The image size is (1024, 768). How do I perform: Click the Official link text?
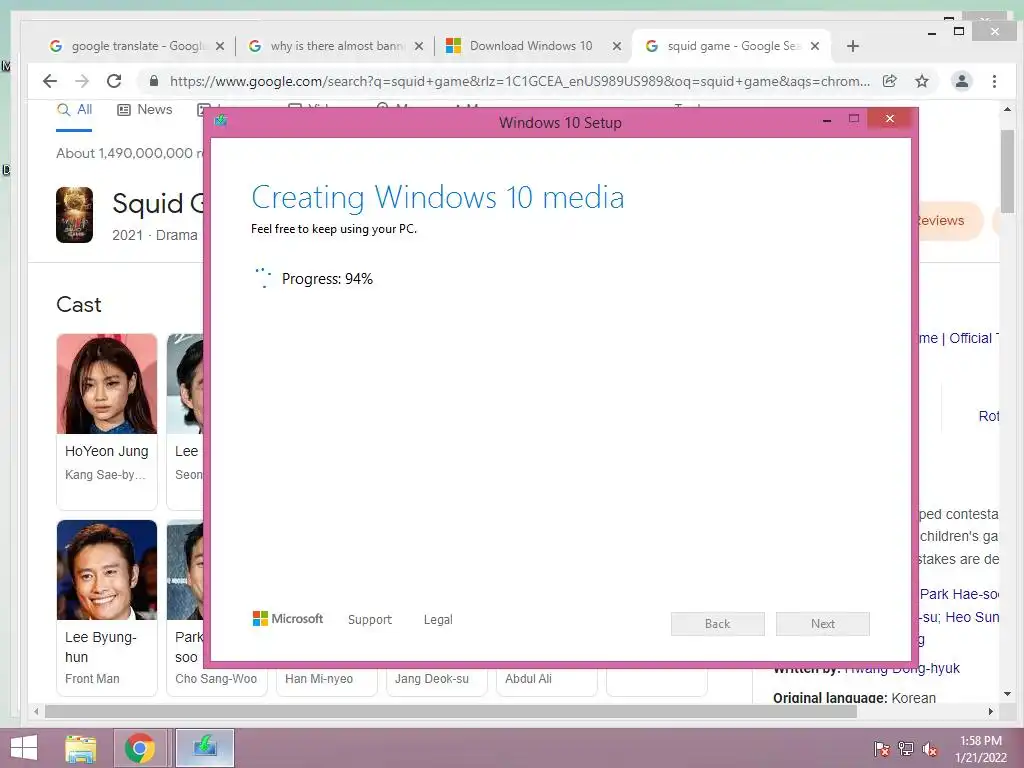click(x=970, y=338)
